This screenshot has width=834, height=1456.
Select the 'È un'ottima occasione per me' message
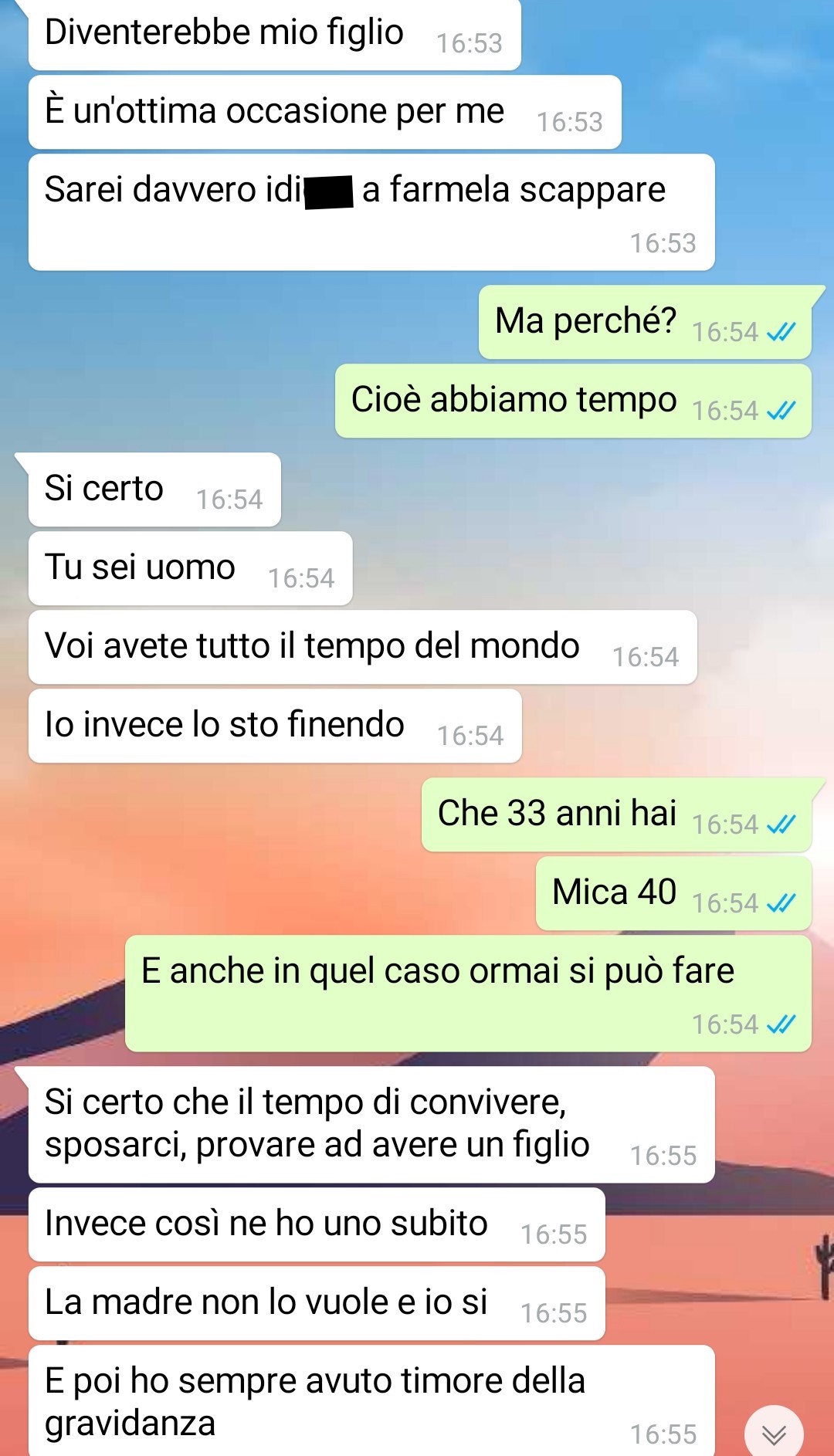pos(325,112)
